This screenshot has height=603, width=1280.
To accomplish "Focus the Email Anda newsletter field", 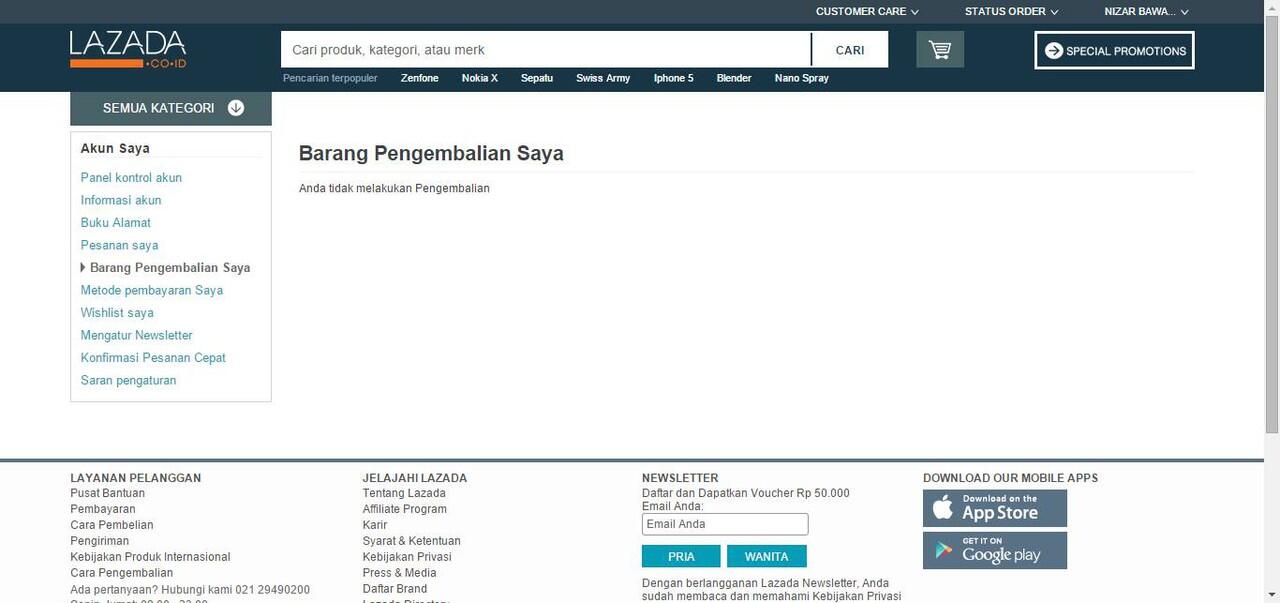I will click(725, 524).
